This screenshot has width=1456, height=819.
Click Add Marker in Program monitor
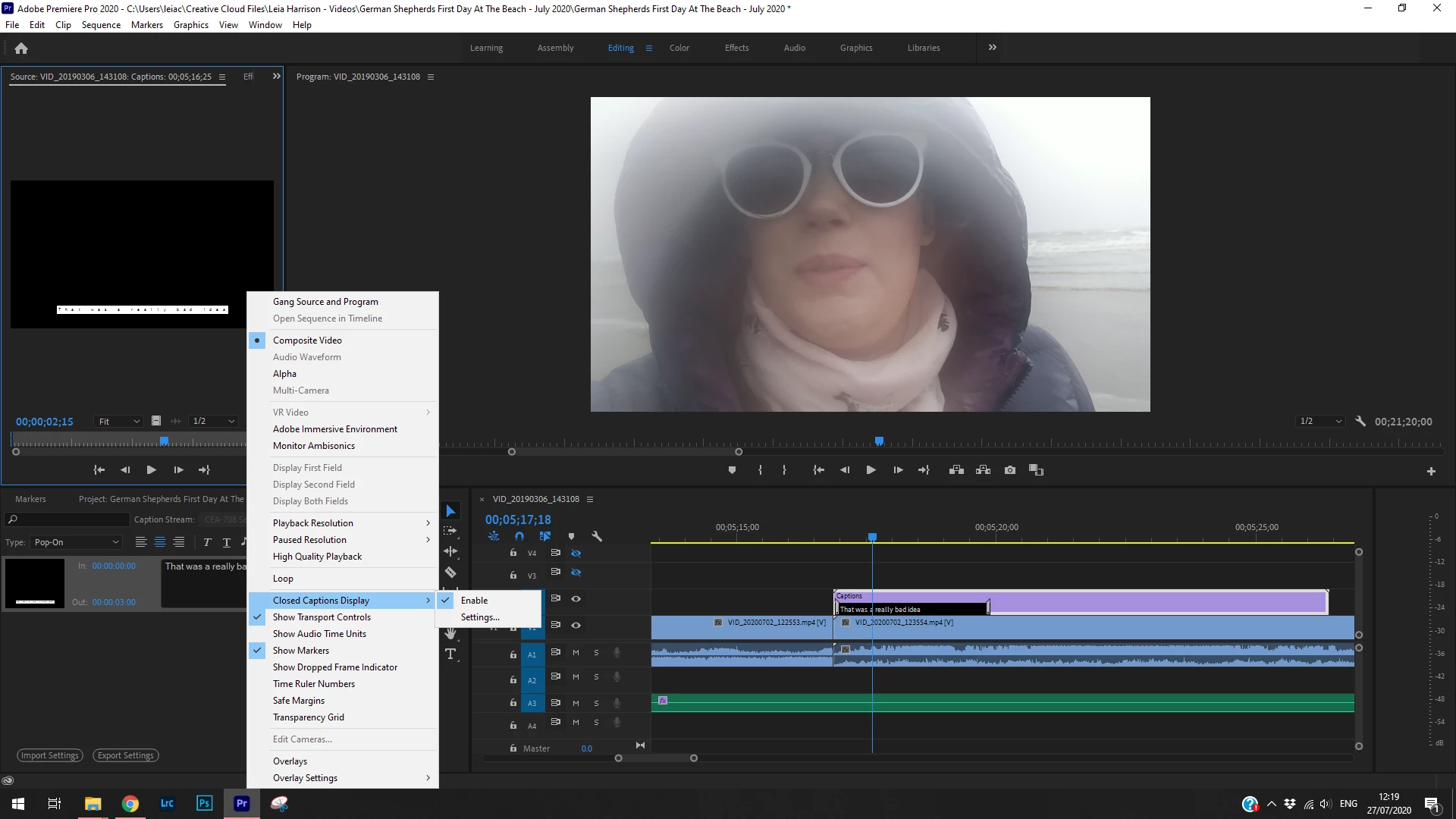(x=732, y=470)
